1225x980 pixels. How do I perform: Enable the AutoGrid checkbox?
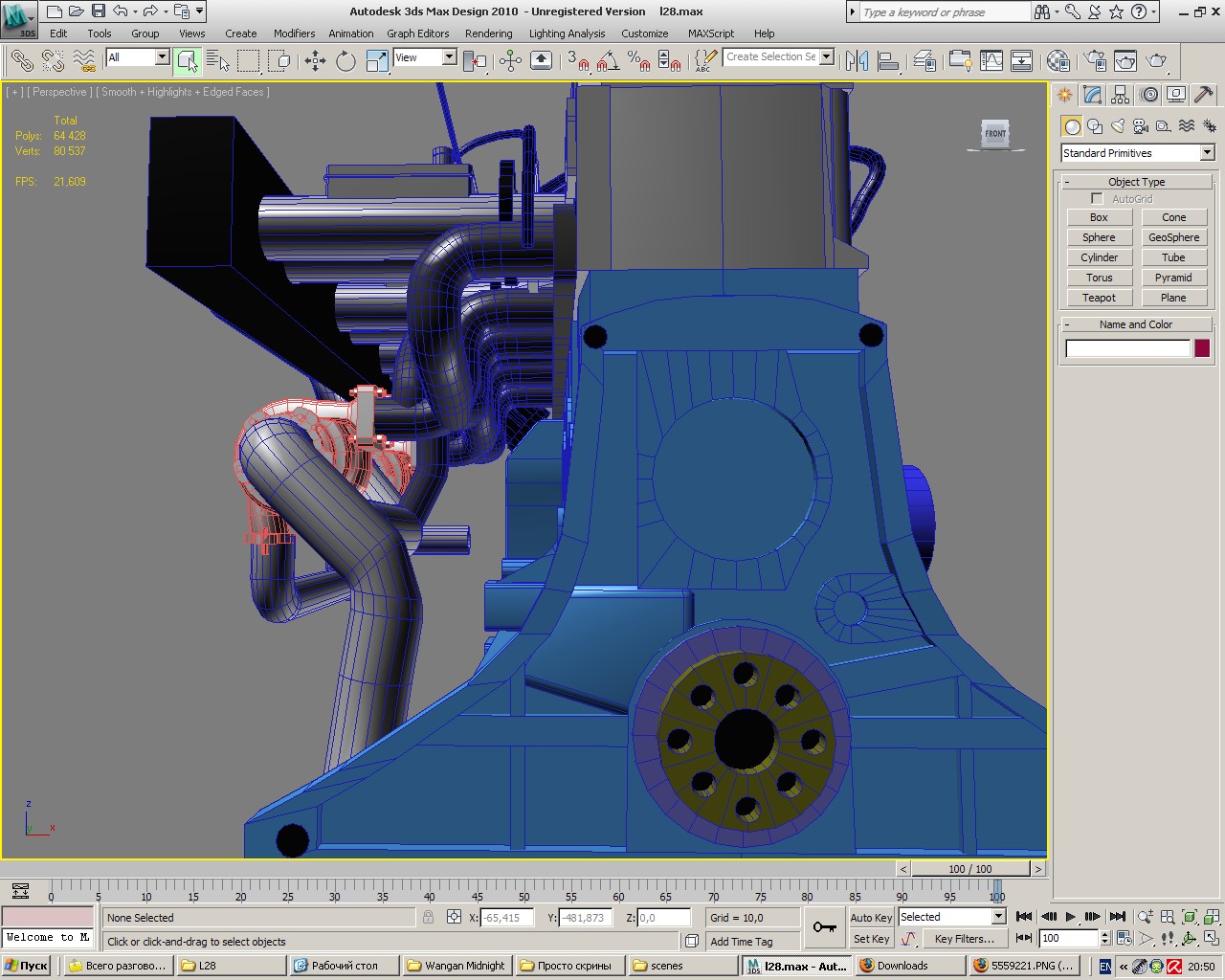click(x=1097, y=199)
